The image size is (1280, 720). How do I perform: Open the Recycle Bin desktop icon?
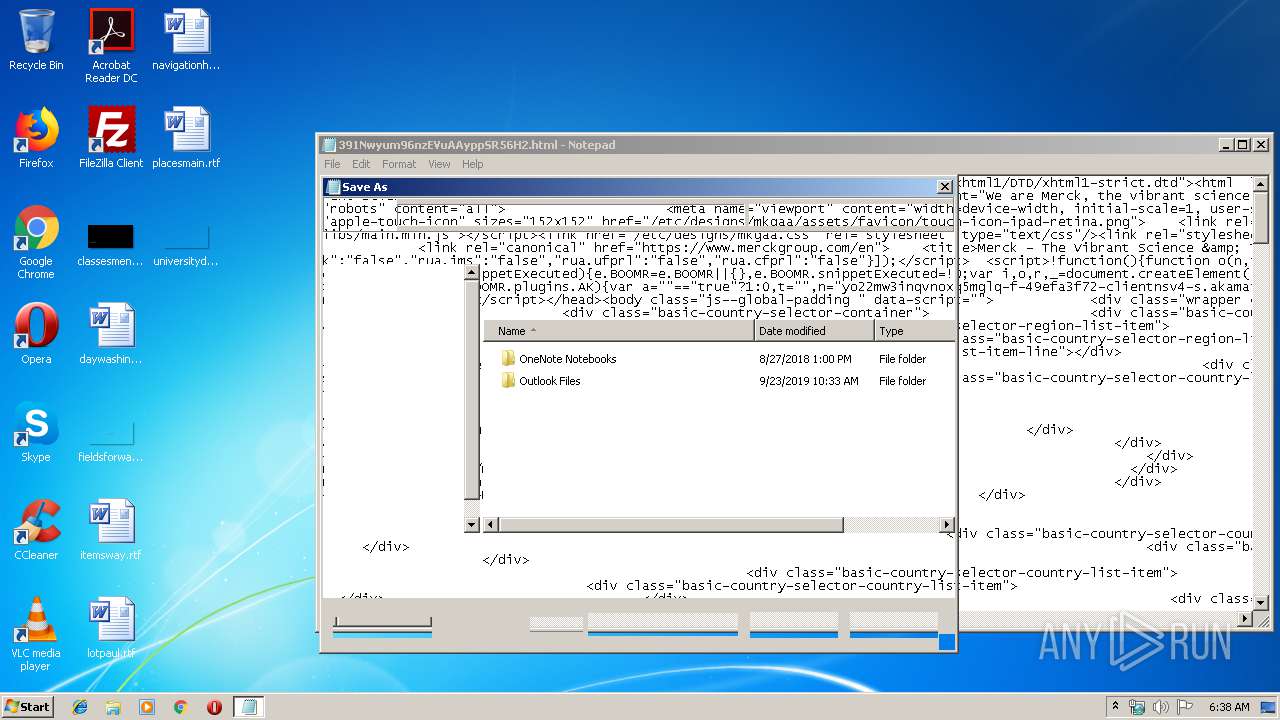click(36, 40)
